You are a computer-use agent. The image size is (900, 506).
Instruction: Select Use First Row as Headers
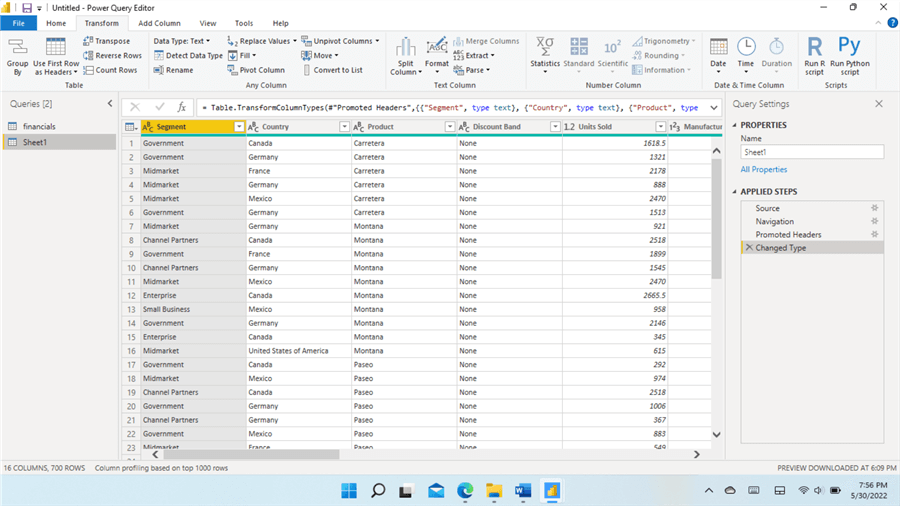56,56
